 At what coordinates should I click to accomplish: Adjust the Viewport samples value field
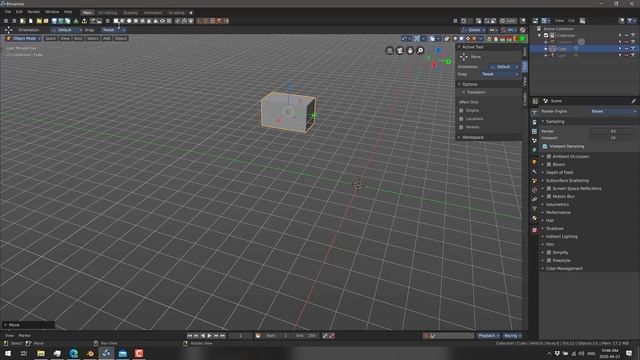click(613, 138)
